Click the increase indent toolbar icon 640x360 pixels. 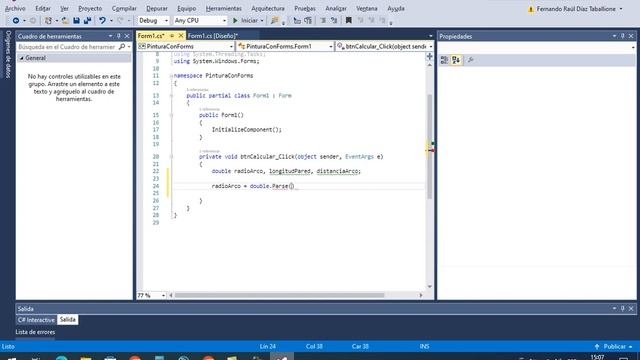pos(308,20)
